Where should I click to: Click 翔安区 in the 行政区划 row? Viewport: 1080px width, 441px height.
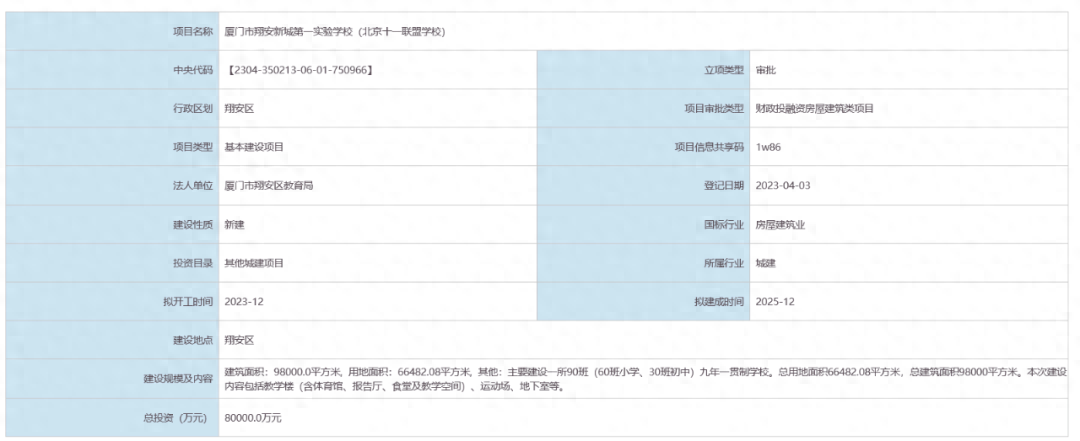click(239, 108)
